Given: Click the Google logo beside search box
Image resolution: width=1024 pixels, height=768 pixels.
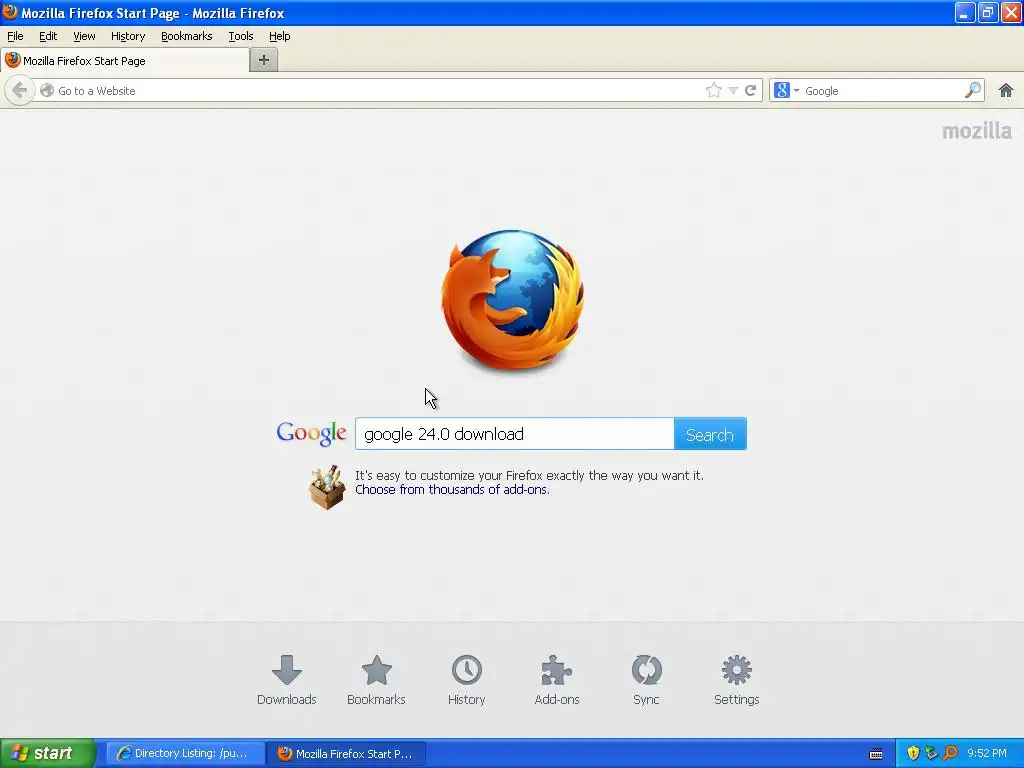Looking at the screenshot, I should [x=312, y=434].
